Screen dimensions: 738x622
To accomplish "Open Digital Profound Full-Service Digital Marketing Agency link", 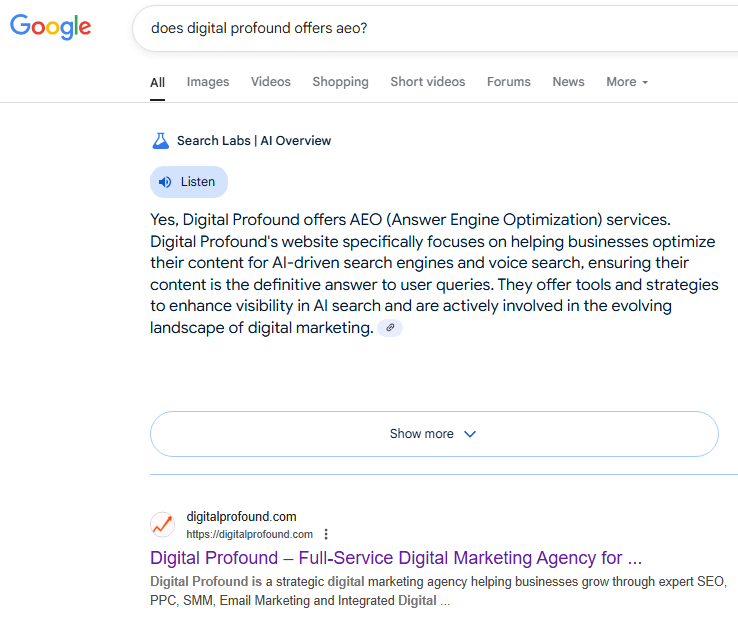I will 396,558.
